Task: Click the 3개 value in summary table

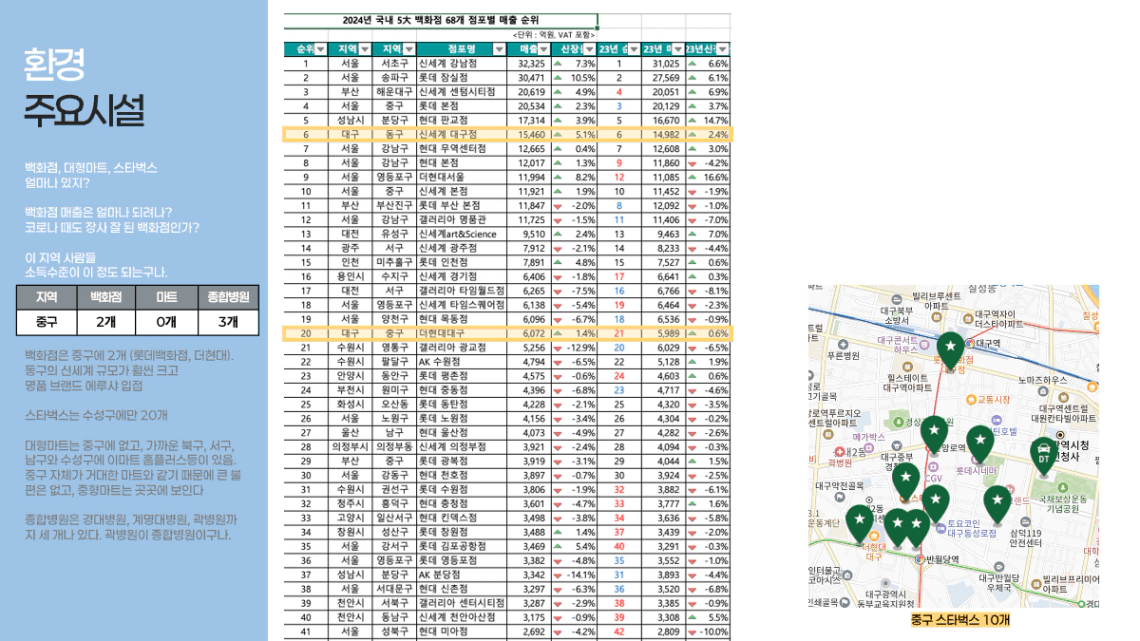Action: pyautogui.click(x=228, y=322)
